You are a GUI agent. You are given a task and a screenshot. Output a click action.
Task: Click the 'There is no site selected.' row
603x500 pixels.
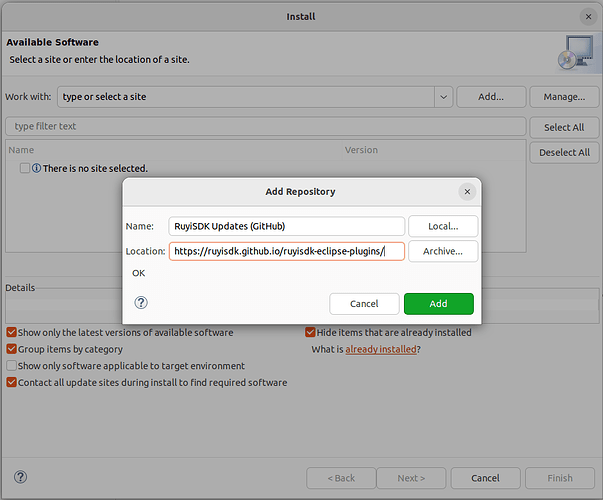pos(265,168)
